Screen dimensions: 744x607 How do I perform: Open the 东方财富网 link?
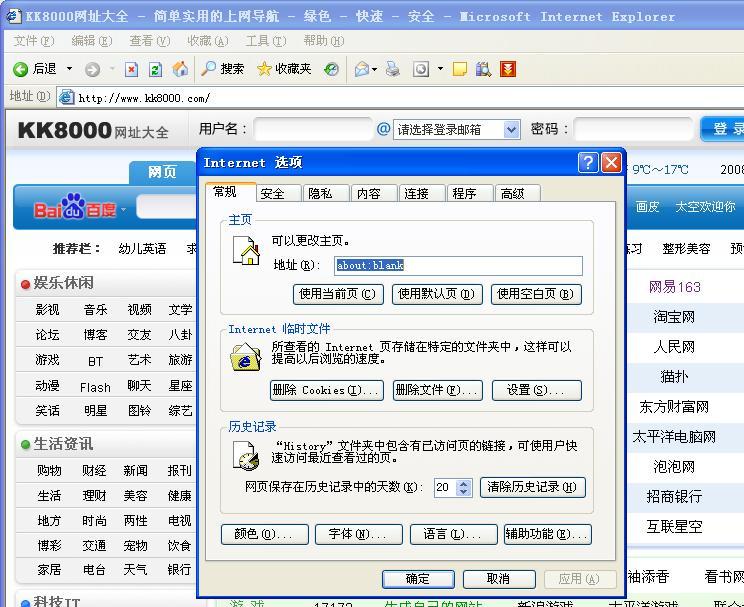(674, 407)
